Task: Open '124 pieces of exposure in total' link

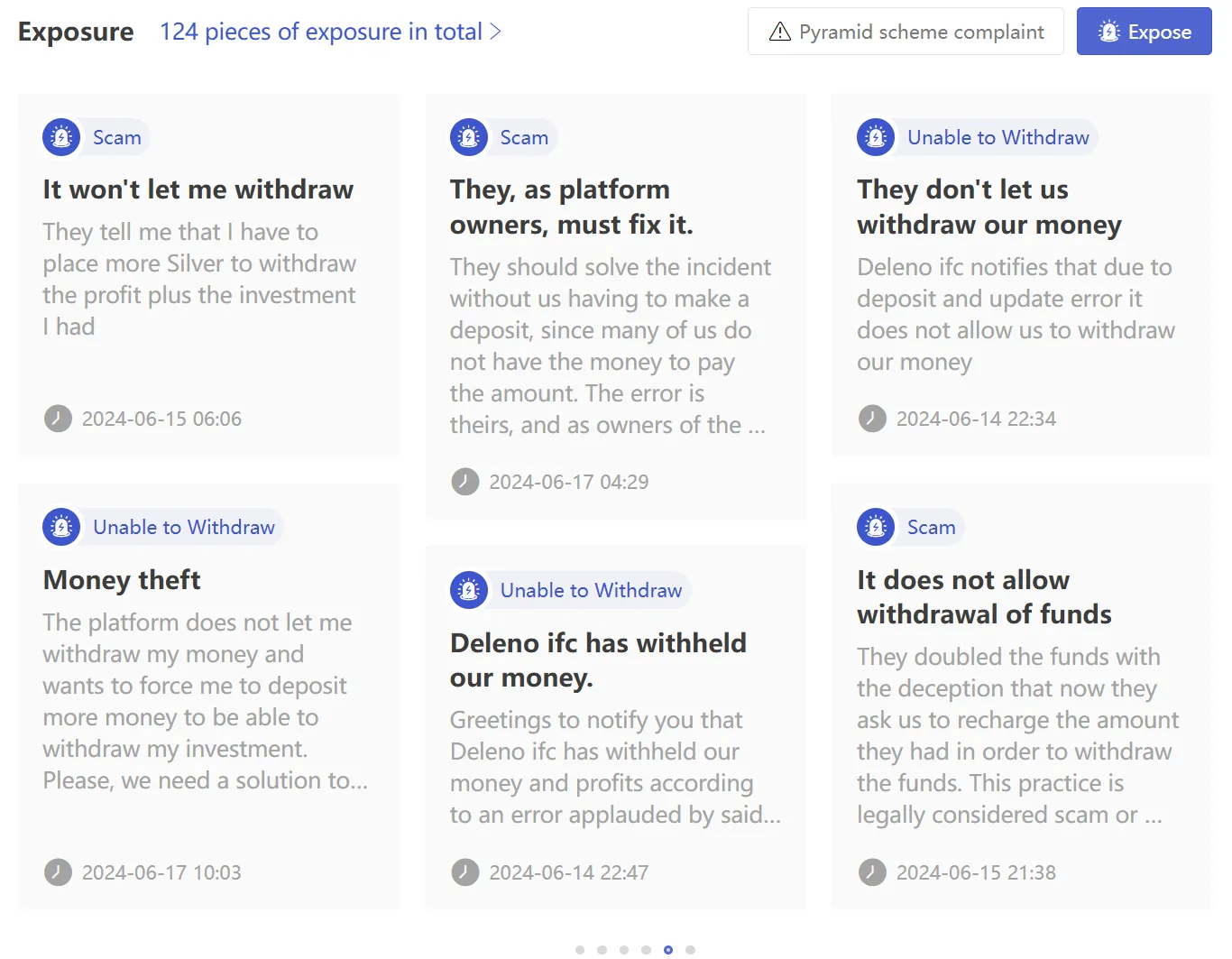Action: click(330, 32)
